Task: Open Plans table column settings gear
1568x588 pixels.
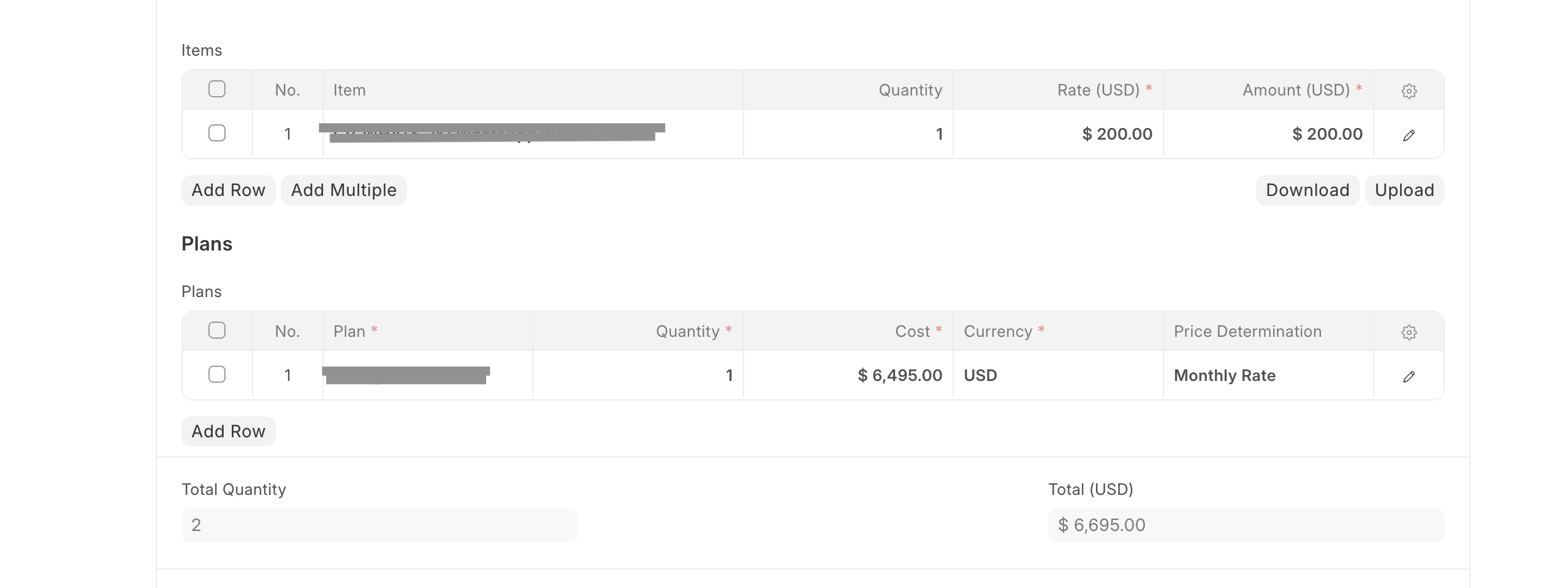Action: tap(1409, 332)
